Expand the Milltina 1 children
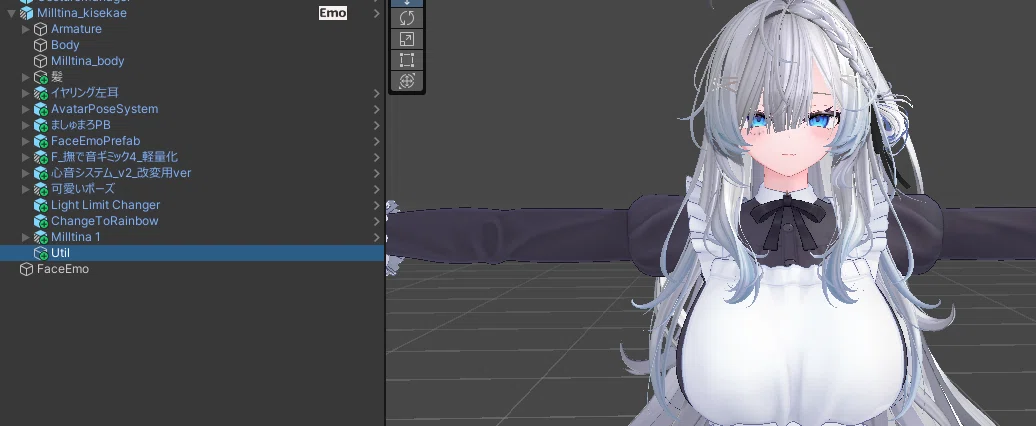The height and width of the screenshot is (426, 1036). point(26,237)
